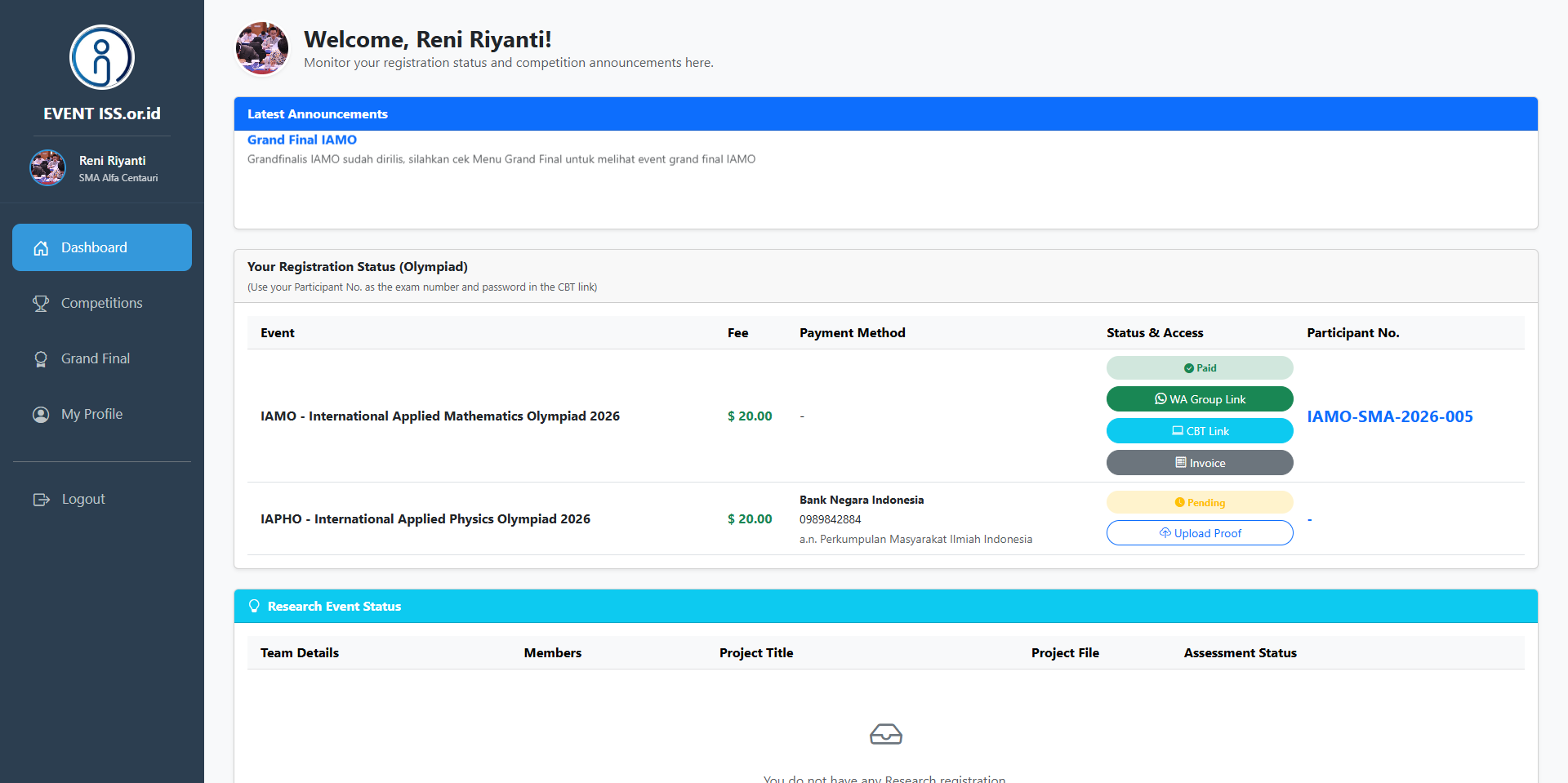
Task: Open the CBT Link button
Action: (1200, 431)
